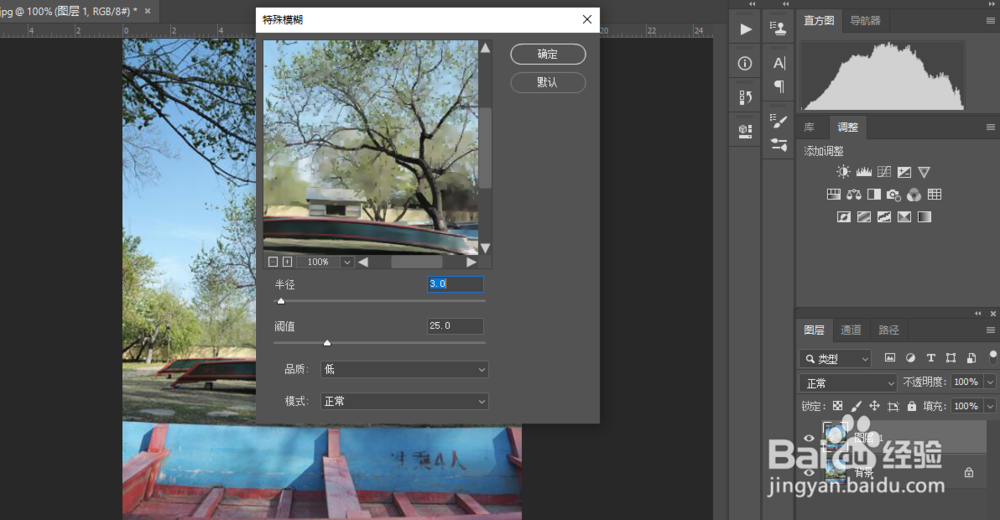The image size is (1000, 520).
Task: Add an Invert adjustment
Action: click(844, 217)
